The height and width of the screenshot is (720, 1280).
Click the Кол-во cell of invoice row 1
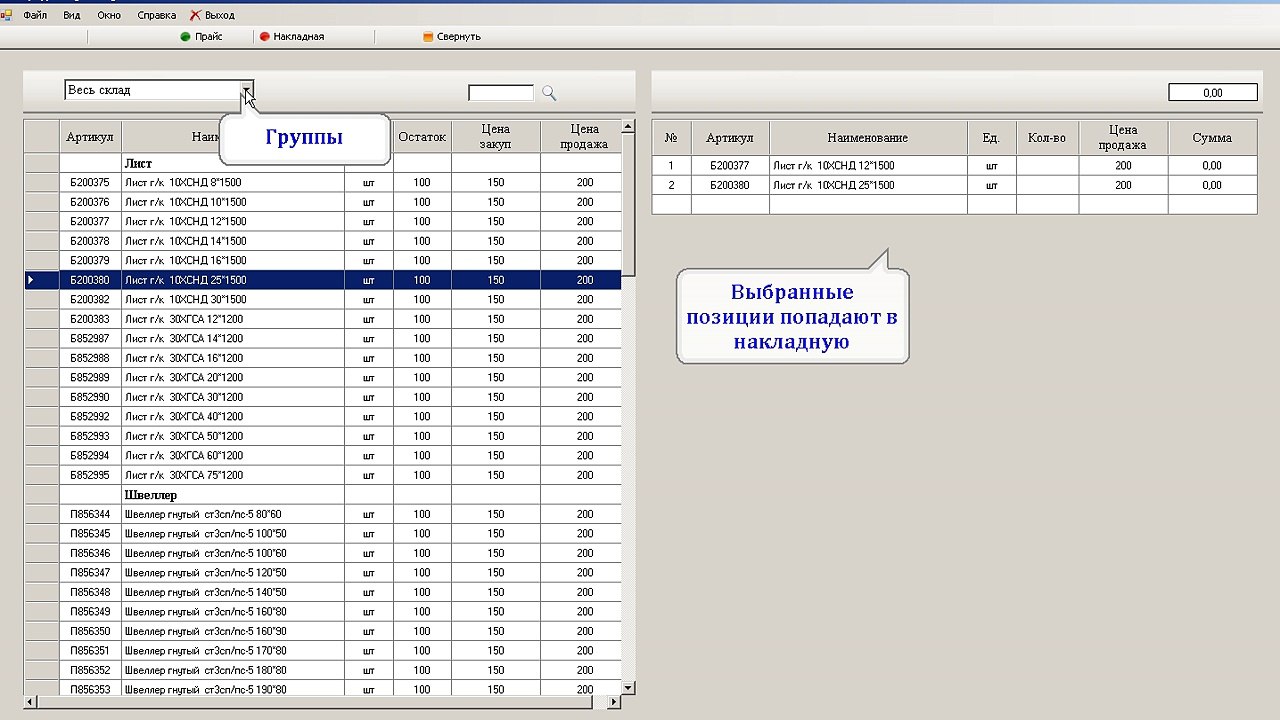(x=1047, y=166)
